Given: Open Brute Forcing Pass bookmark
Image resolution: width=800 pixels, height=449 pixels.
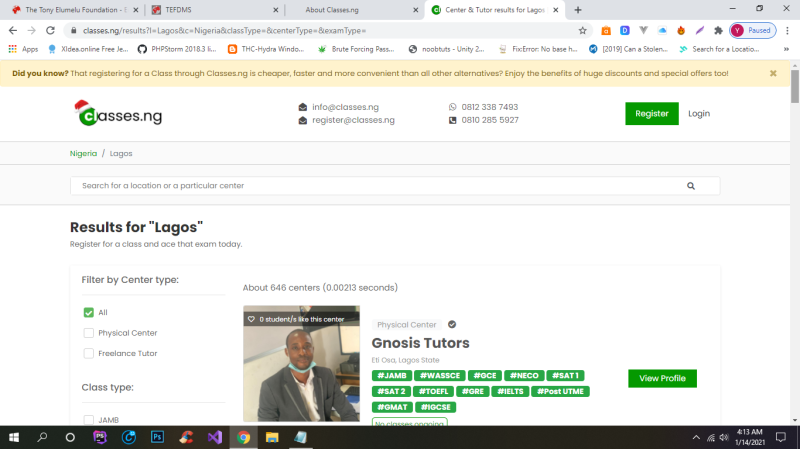Looking at the screenshot, I should pyautogui.click(x=357, y=49).
